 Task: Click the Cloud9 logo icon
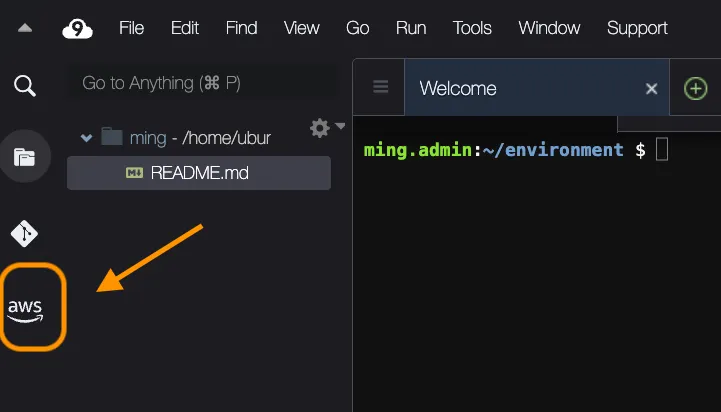(x=77, y=29)
